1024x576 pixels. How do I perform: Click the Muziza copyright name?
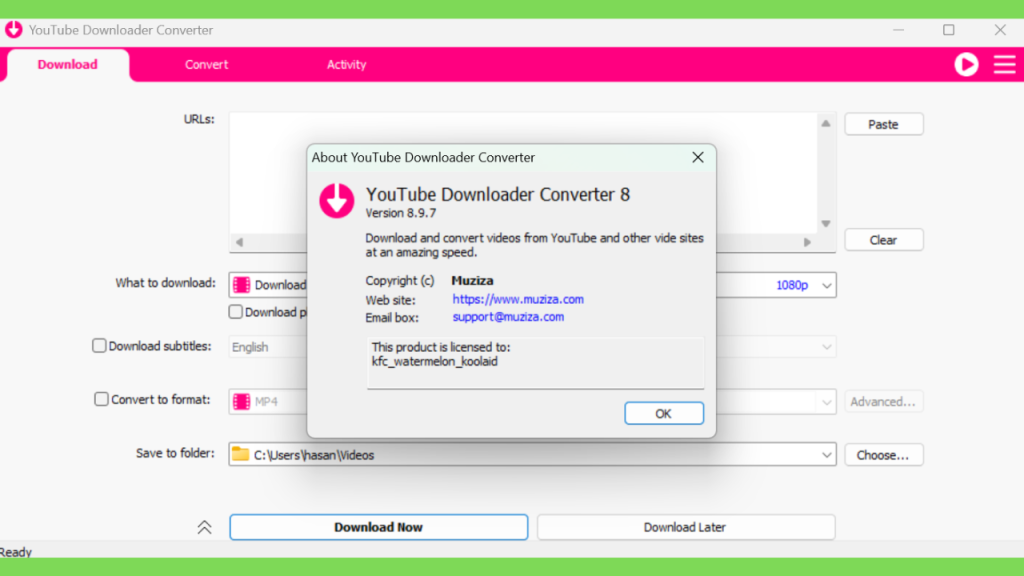(x=472, y=280)
